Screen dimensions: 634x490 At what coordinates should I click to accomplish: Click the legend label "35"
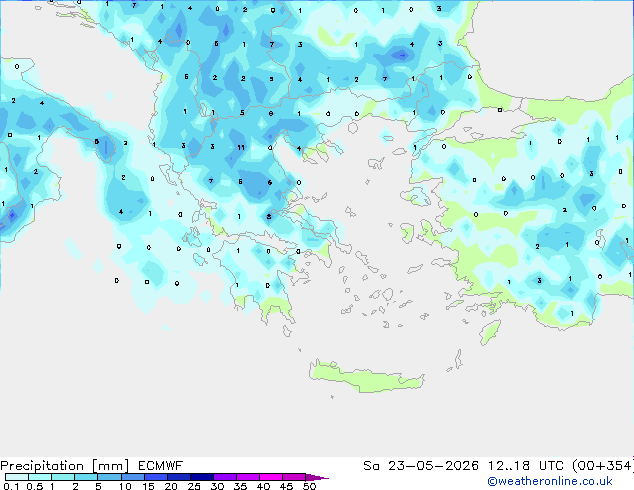pos(240,486)
